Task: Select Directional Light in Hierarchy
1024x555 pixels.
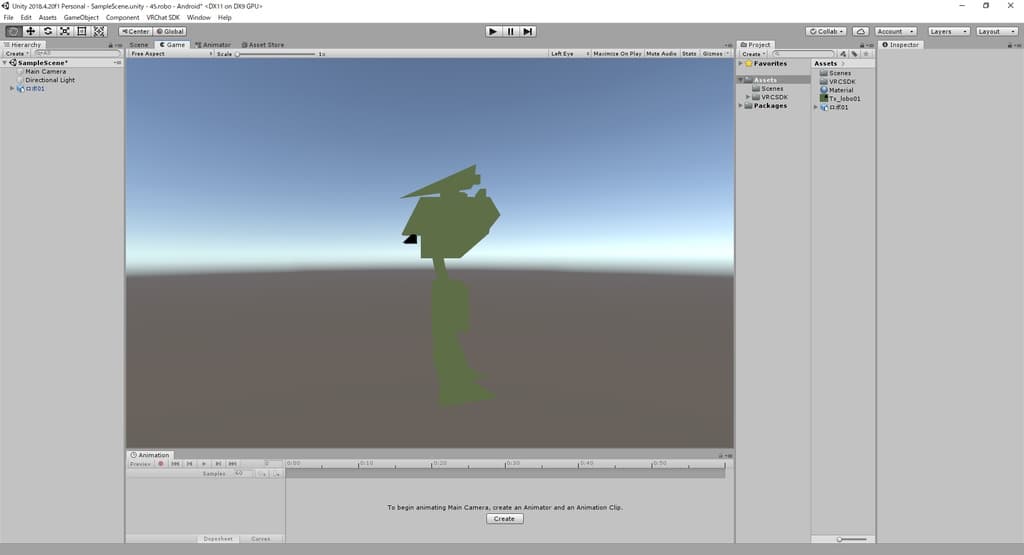Action: [50, 80]
